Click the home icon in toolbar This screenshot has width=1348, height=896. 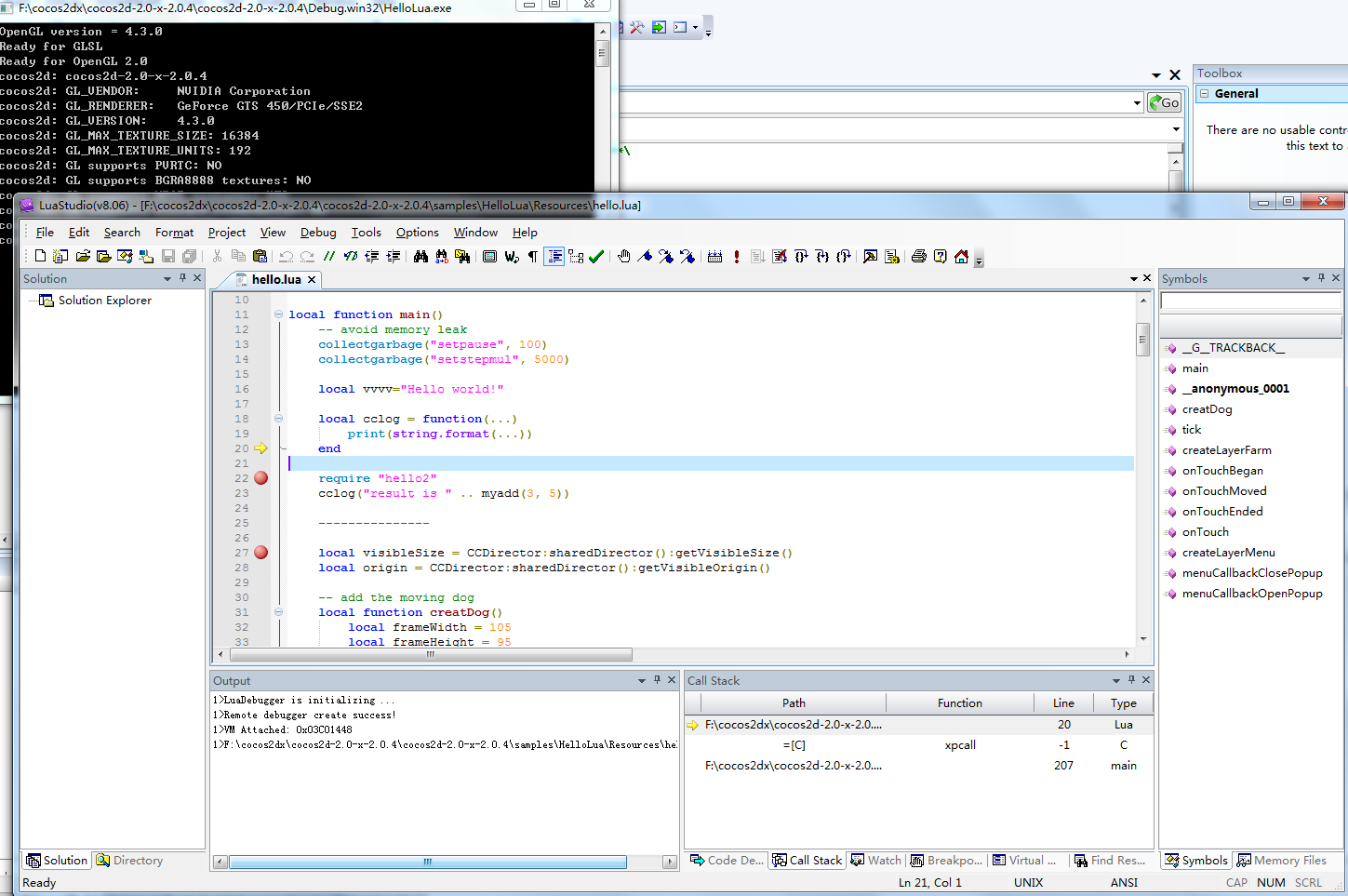click(961, 257)
